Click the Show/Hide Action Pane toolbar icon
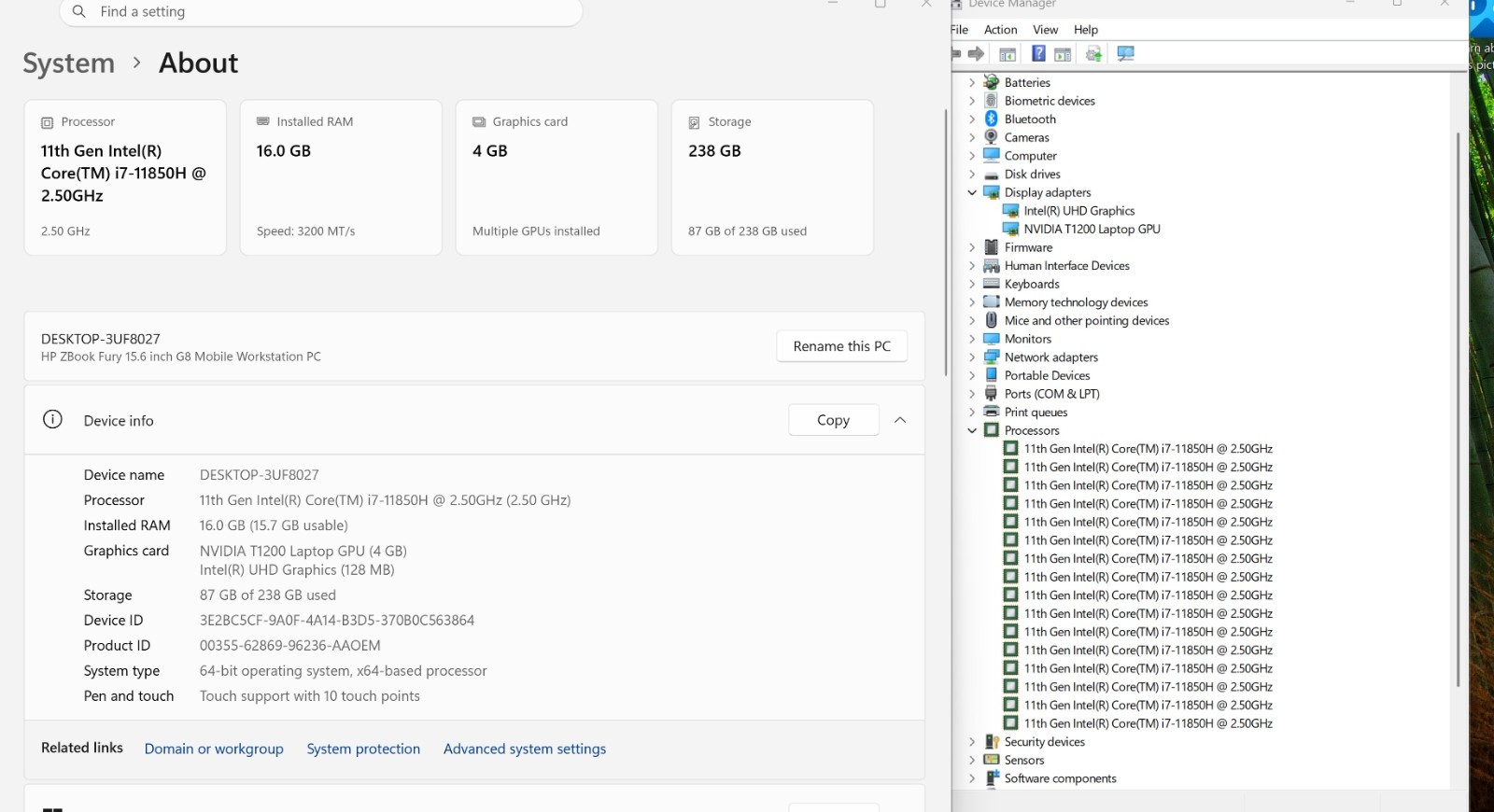This screenshot has height=812, width=1494. click(1063, 54)
